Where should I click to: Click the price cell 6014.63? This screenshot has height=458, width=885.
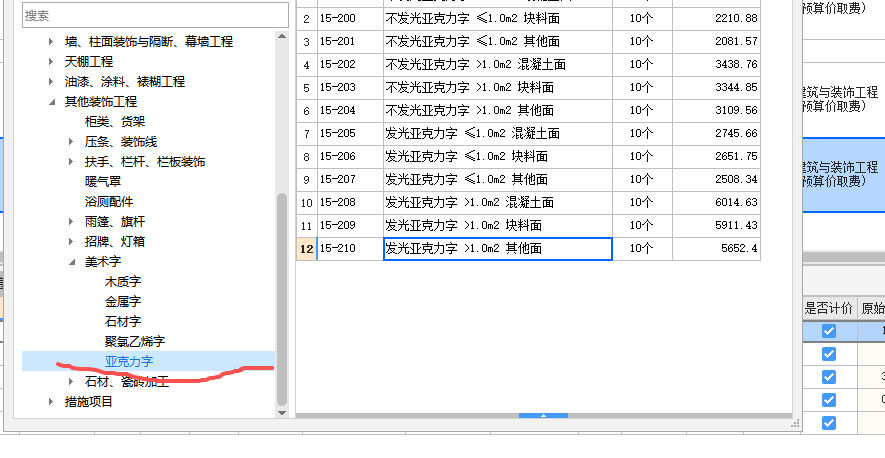click(716, 202)
